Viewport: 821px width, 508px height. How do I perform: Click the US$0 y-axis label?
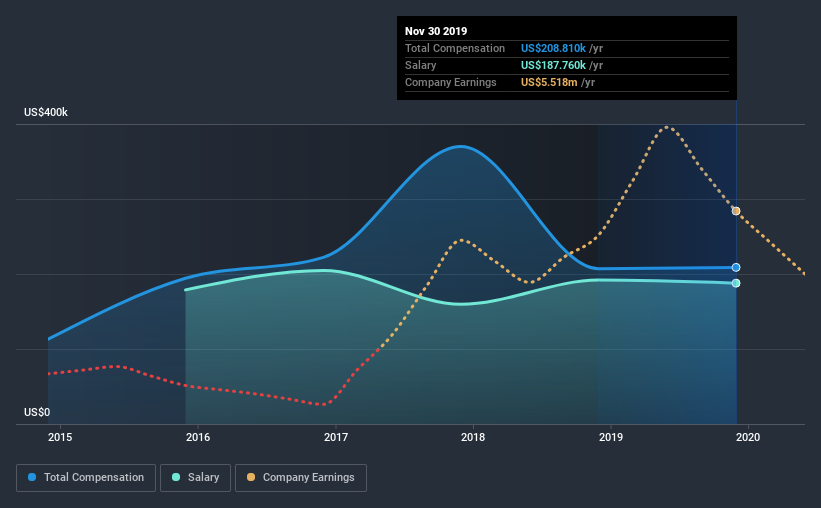[x=37, y=413]
